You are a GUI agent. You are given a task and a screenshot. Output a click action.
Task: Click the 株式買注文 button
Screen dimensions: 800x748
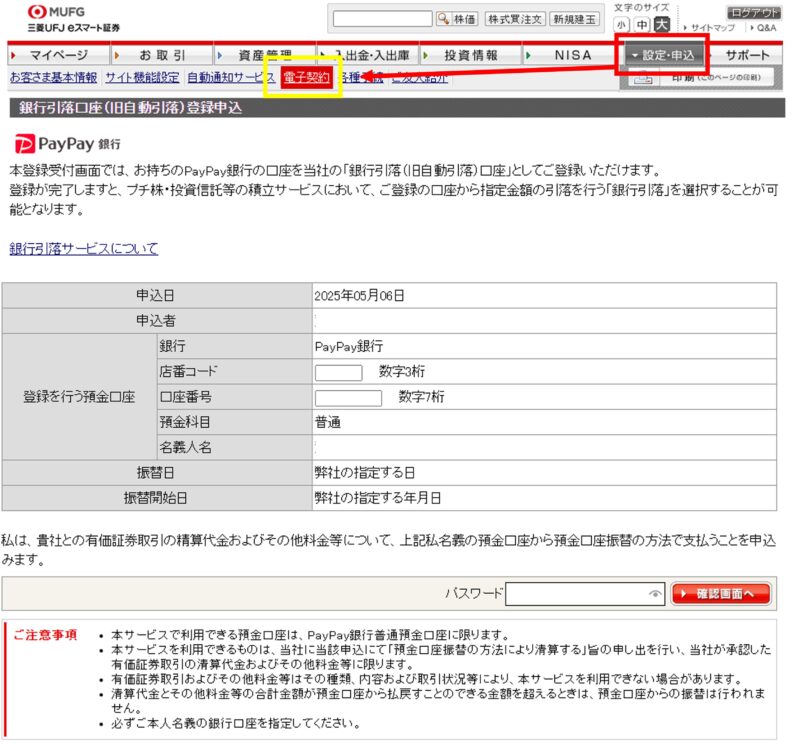514,19
